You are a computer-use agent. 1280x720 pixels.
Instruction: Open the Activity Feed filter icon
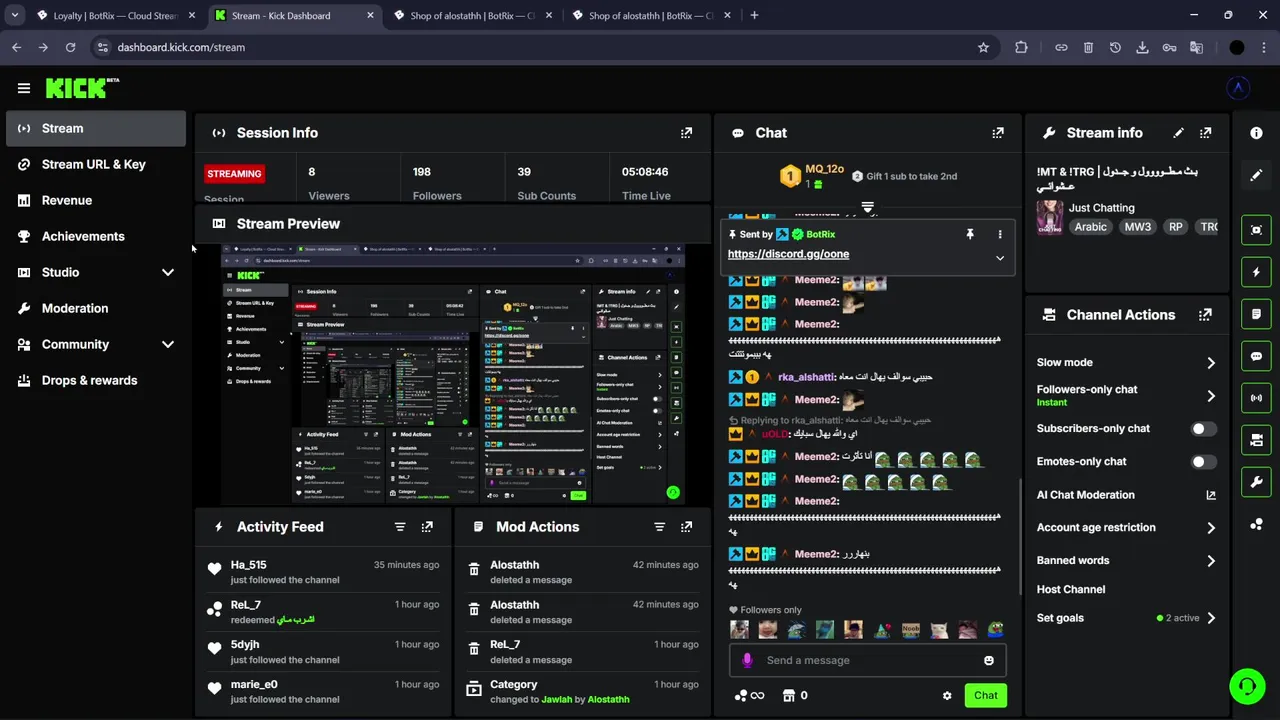click(400, 527)
